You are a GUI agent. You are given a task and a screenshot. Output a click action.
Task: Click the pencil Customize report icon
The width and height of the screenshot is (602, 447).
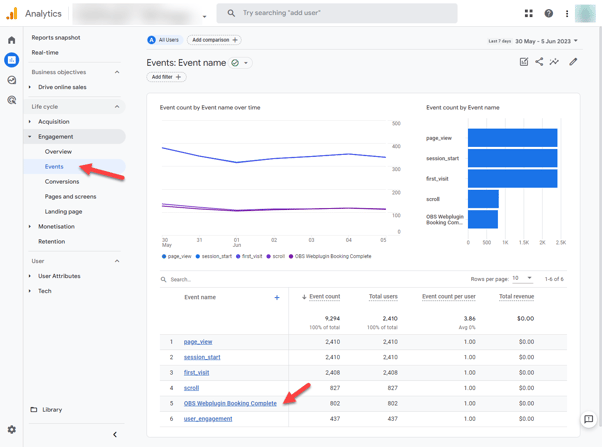[x=573, y=62]
